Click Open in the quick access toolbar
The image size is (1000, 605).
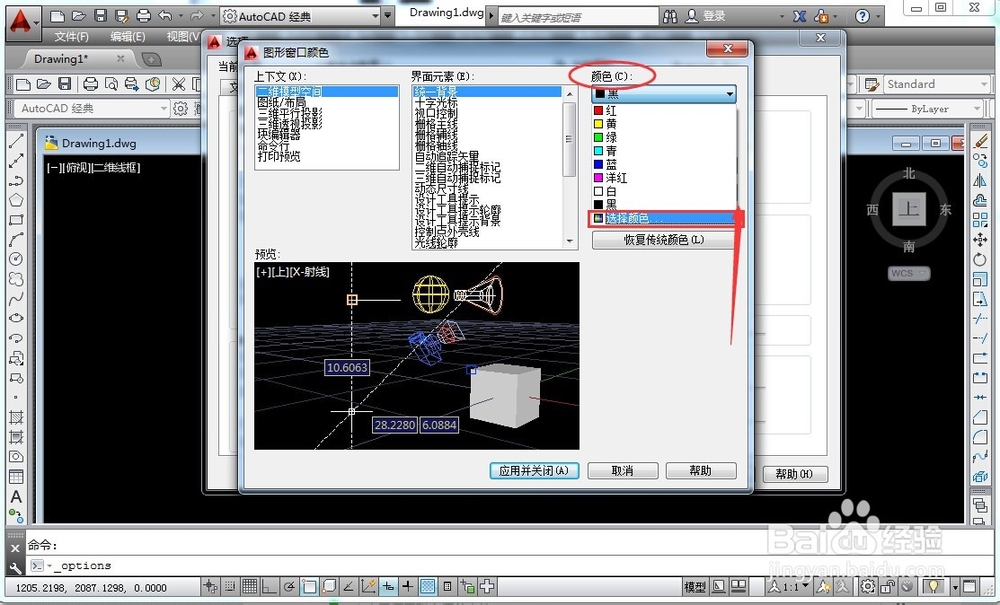79,16
